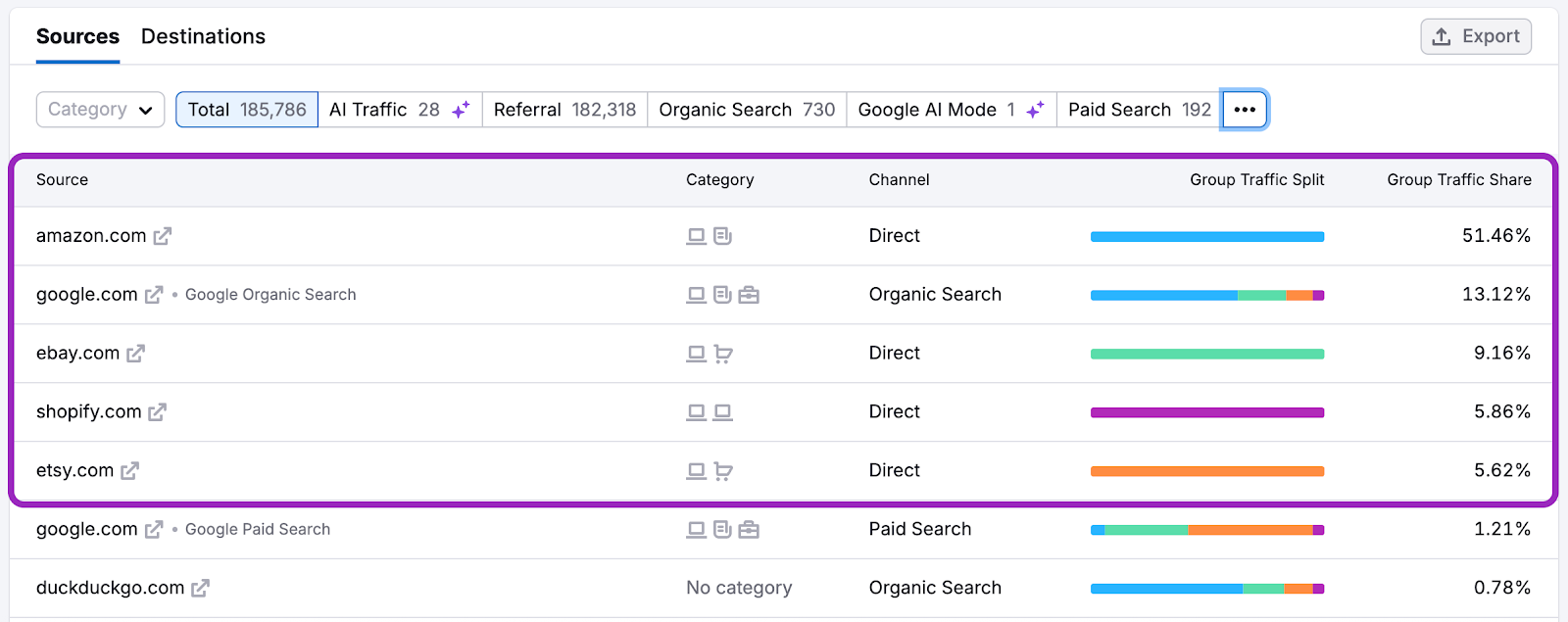Click the shopping cart category icon for etsy.com
Screen dimensions: 1568x622
pos(723,471)
